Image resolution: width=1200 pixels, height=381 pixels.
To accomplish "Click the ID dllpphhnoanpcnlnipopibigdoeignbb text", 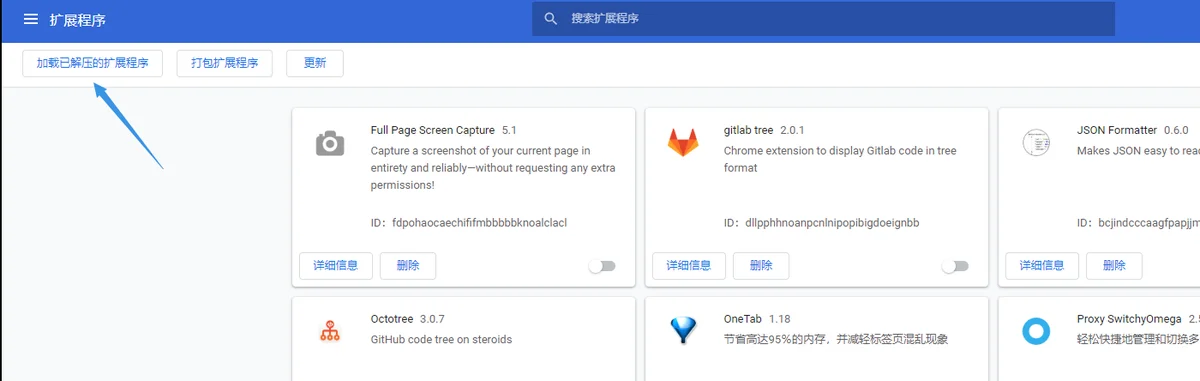I will 821,222.
